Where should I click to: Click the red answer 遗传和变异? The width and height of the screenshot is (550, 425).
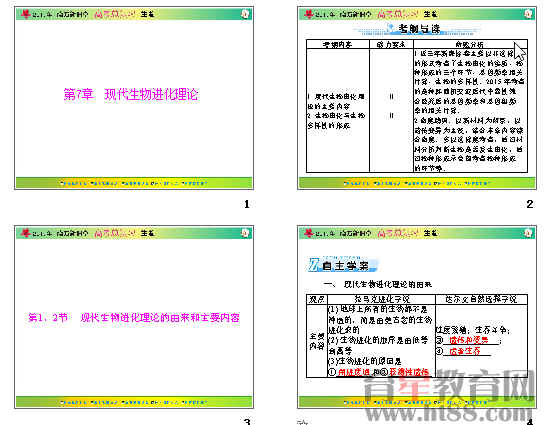469,340
